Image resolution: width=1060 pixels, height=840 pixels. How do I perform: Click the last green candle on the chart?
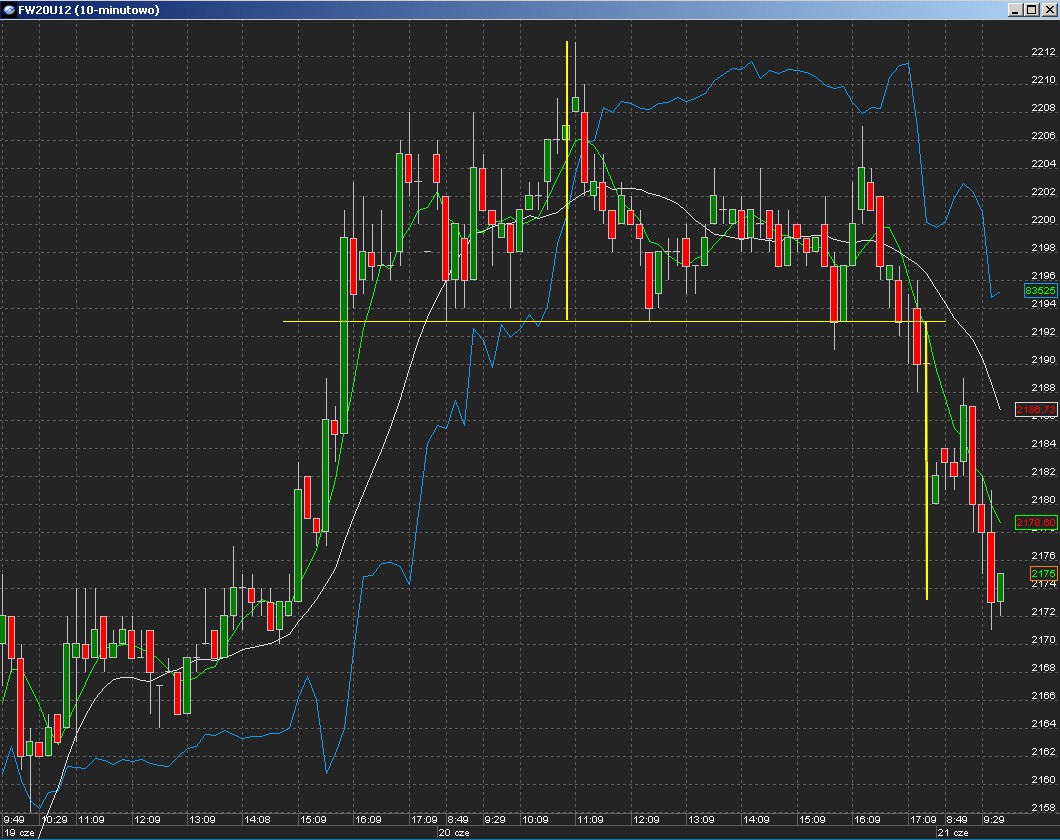[1000, 587]
